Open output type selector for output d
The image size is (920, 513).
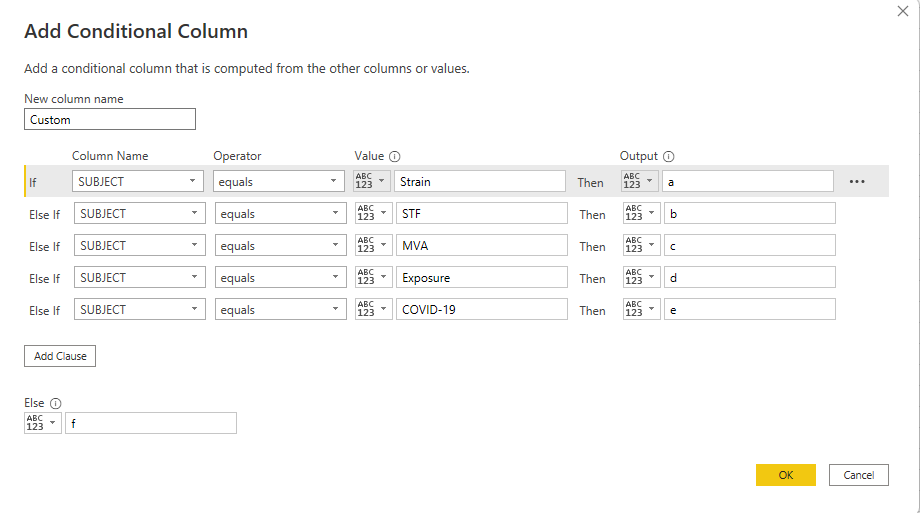point(642,277)
